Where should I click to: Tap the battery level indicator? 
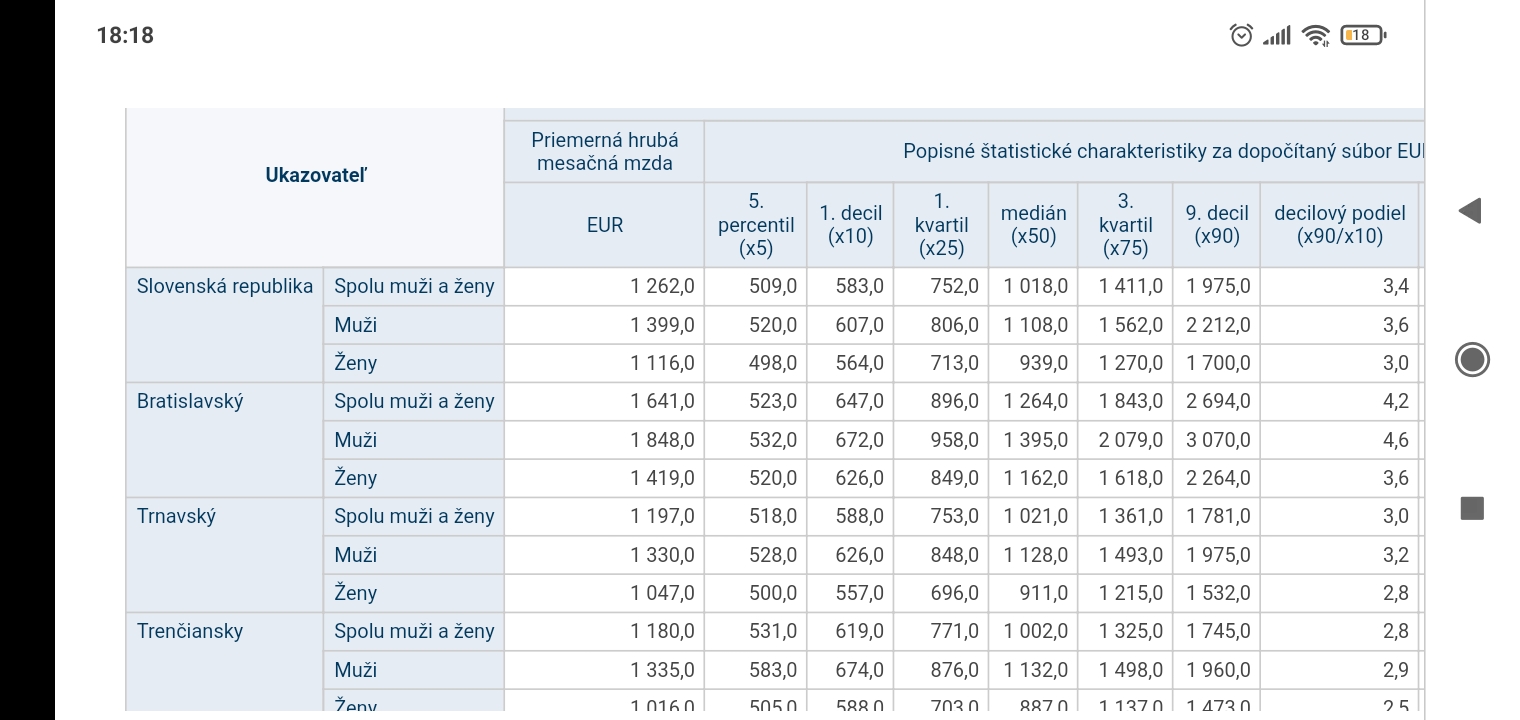[1362, 36]
